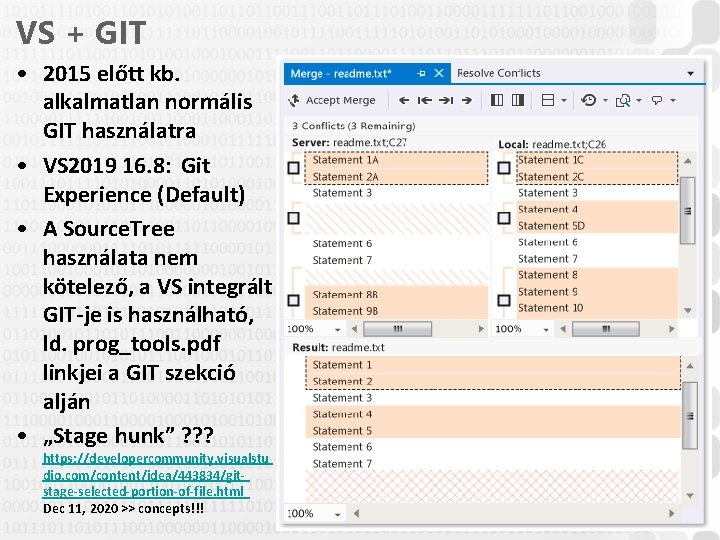Check Server Statement 1A conflict checkbox
Screen dimensions: 720x540
pos(293,168)
